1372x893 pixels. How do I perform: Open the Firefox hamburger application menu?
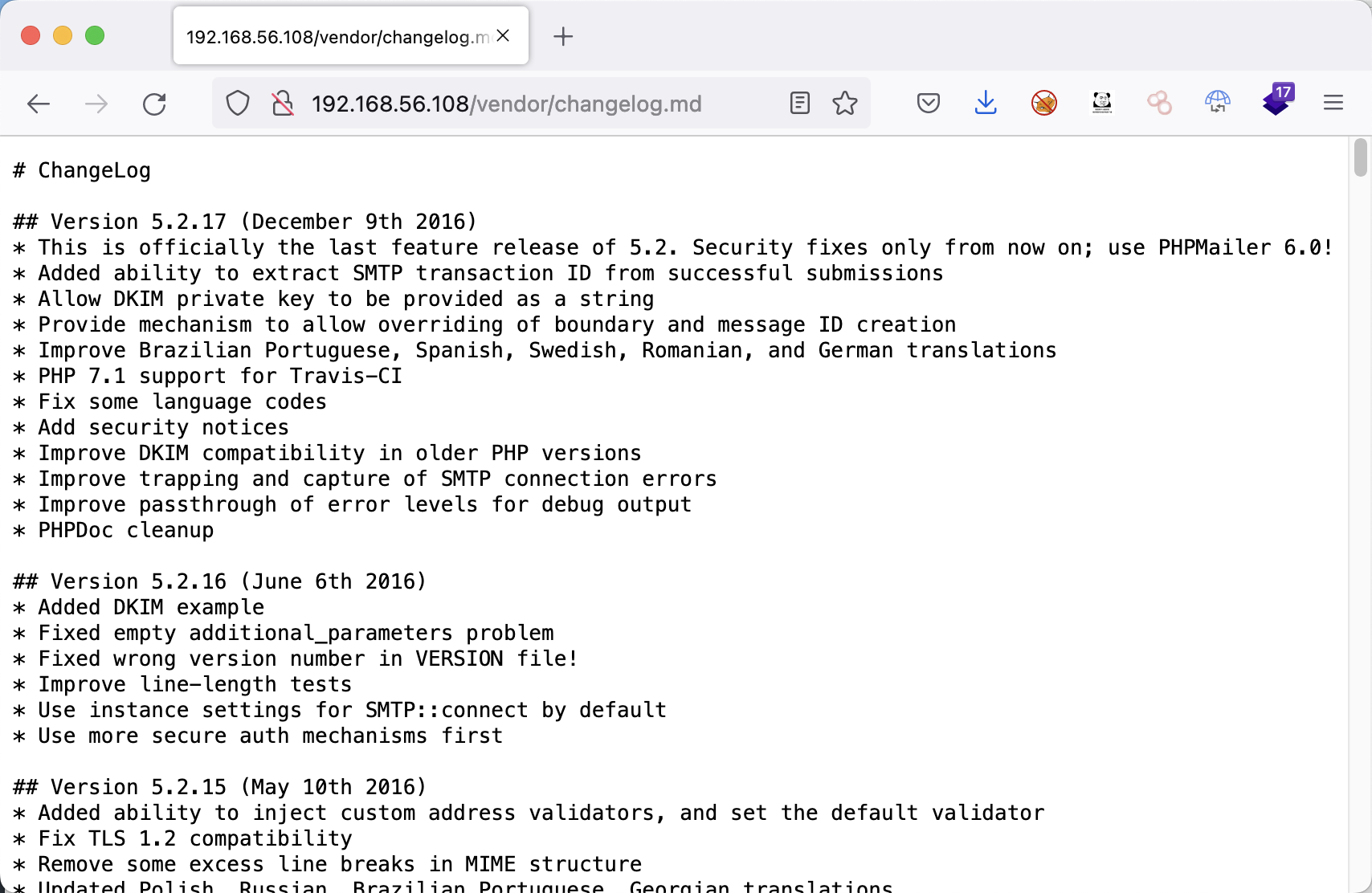pos(1333,103)
